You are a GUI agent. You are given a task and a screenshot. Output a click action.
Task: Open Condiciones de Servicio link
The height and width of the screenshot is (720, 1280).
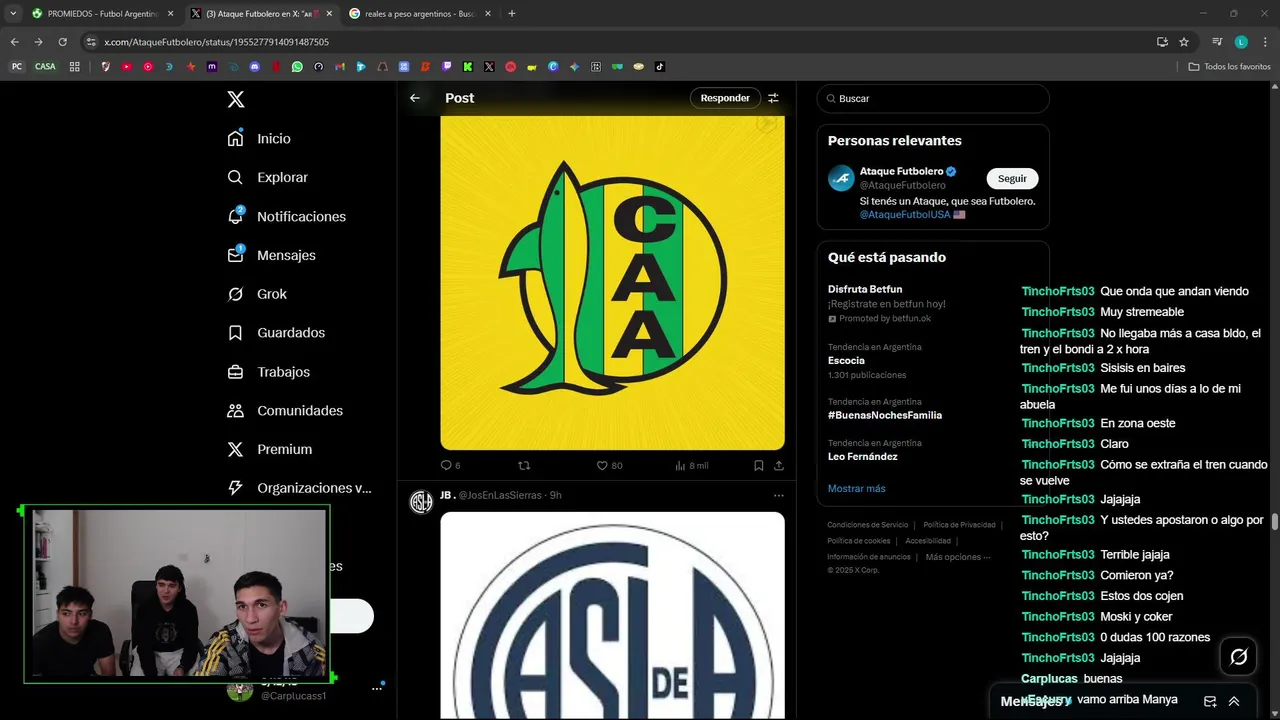pyautogui.click(x=867, y=525)
